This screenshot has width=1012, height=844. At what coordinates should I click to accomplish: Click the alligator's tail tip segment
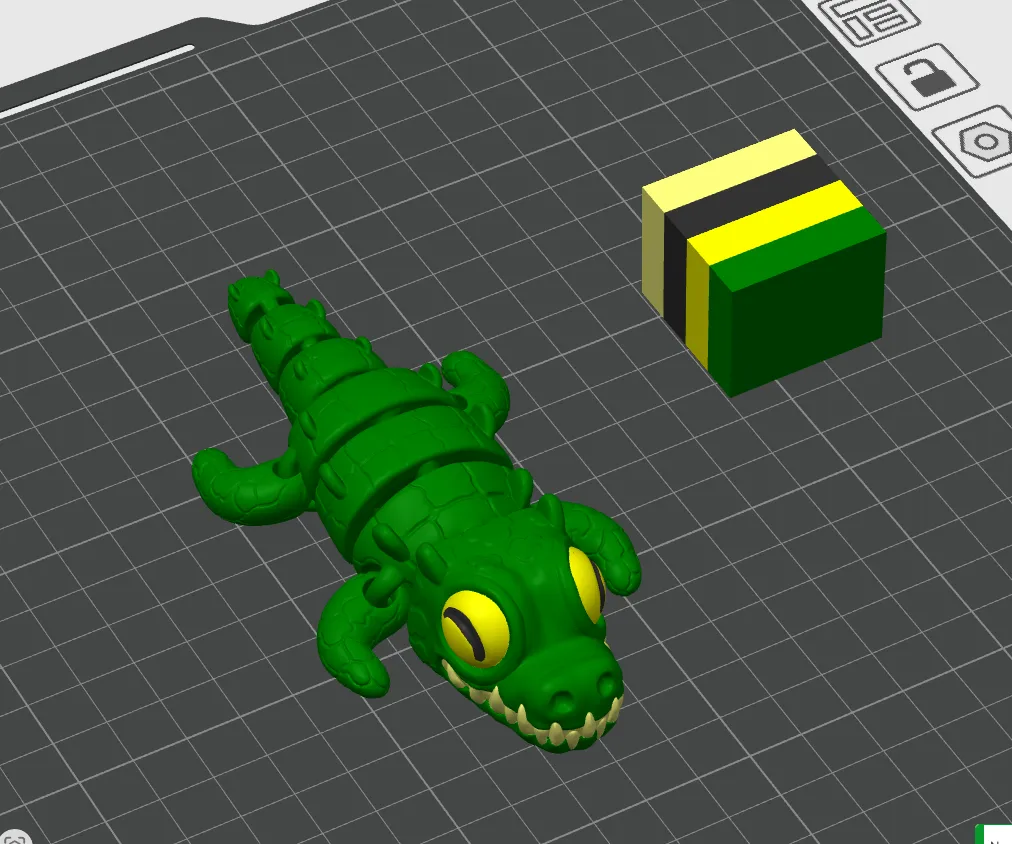[254, 299]
